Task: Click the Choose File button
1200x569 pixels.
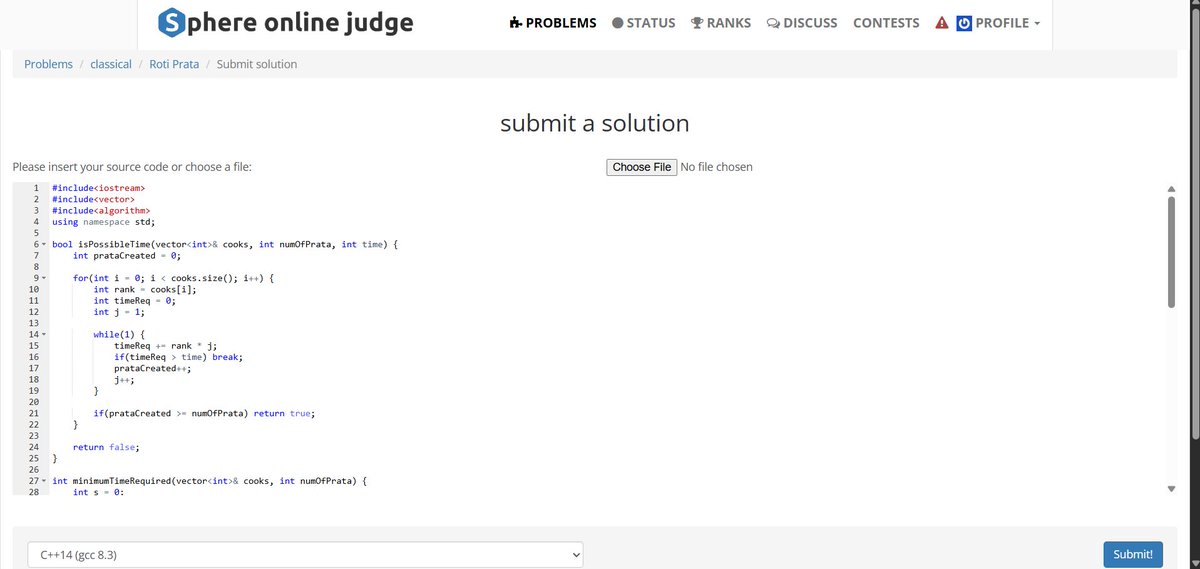Action: click(x=642, y=167)
